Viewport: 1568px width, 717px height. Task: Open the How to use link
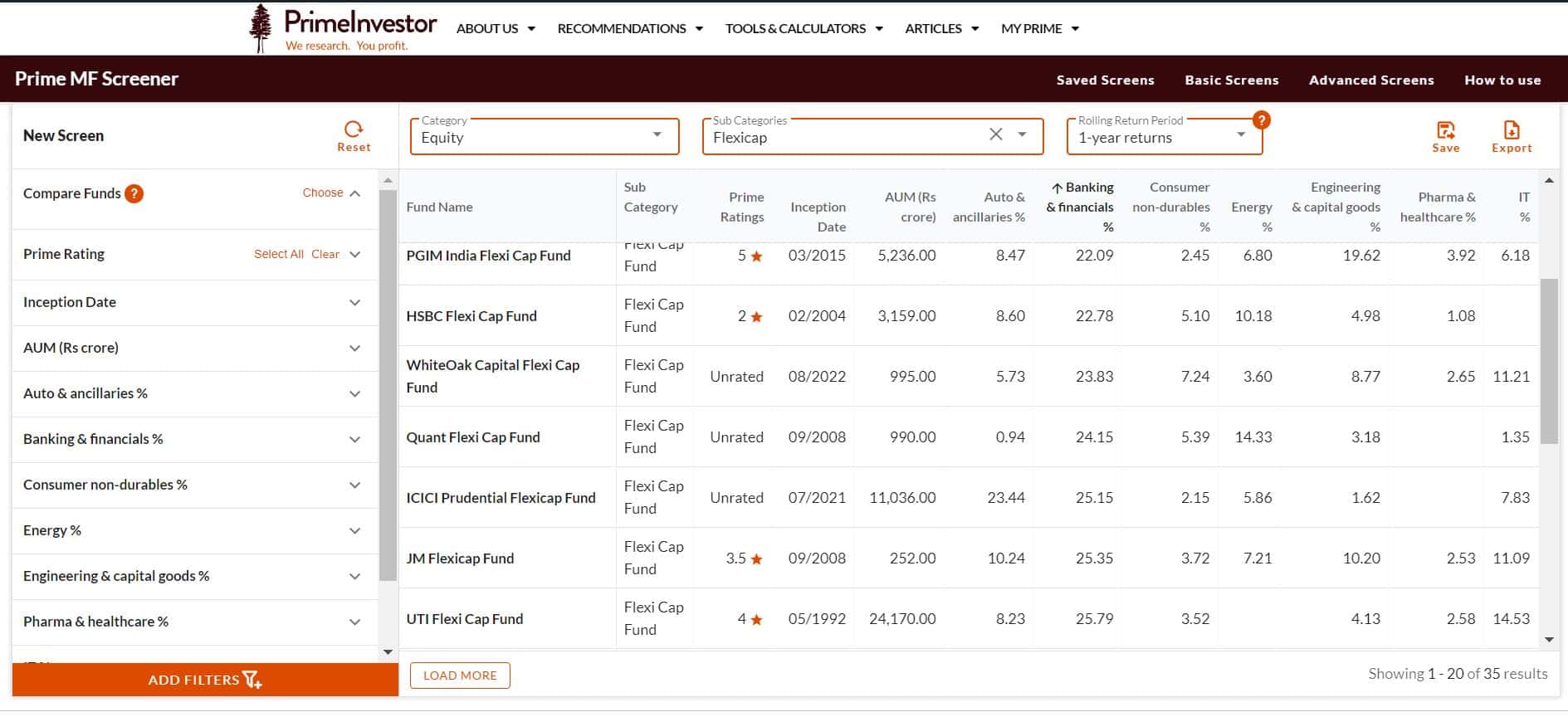(x=1502, y=80)
